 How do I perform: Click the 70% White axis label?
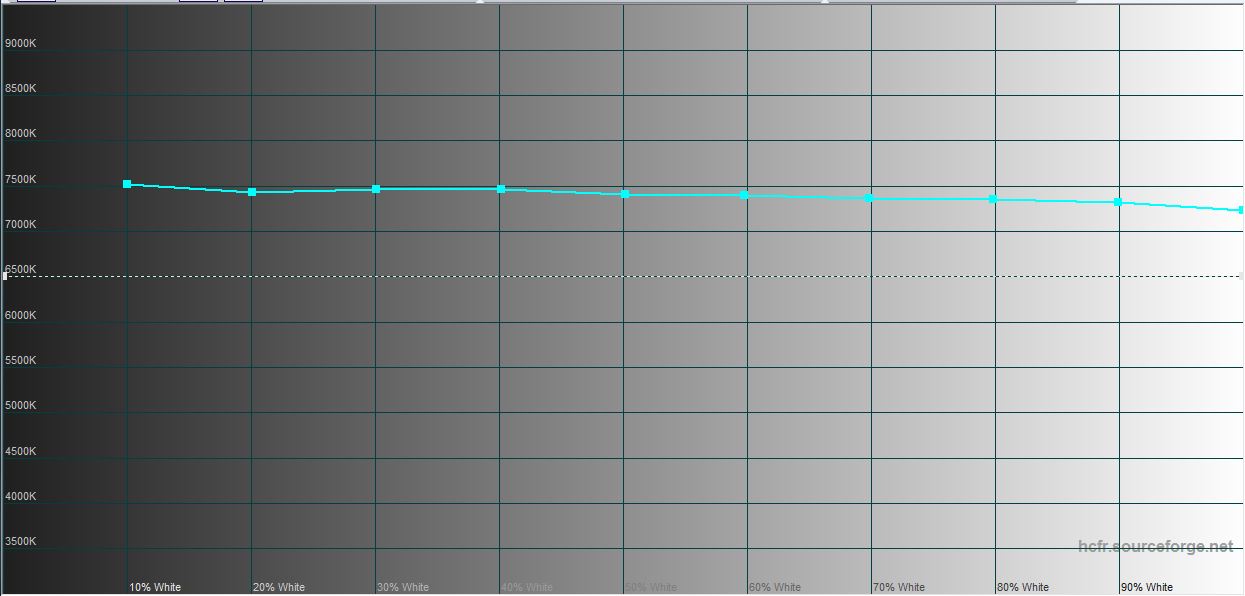point(898,587)
